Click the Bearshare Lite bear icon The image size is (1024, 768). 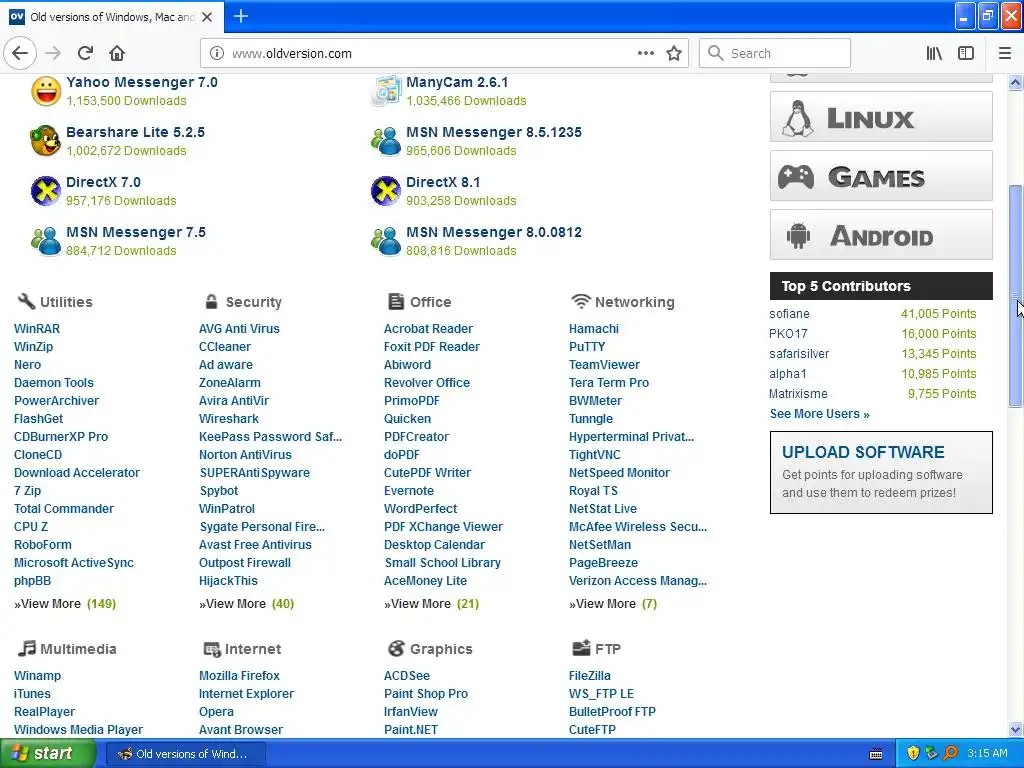[x=46, y=140]
